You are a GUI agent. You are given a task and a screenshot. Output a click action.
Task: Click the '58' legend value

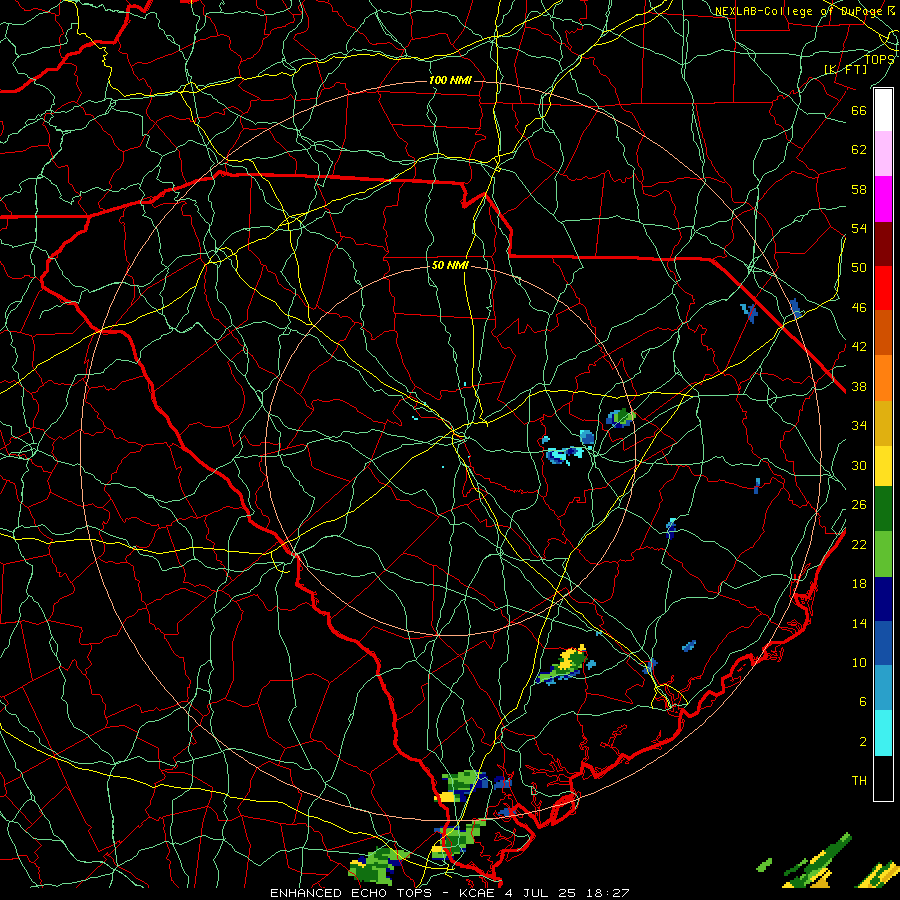pyautogui.click(x=859, y=189)
